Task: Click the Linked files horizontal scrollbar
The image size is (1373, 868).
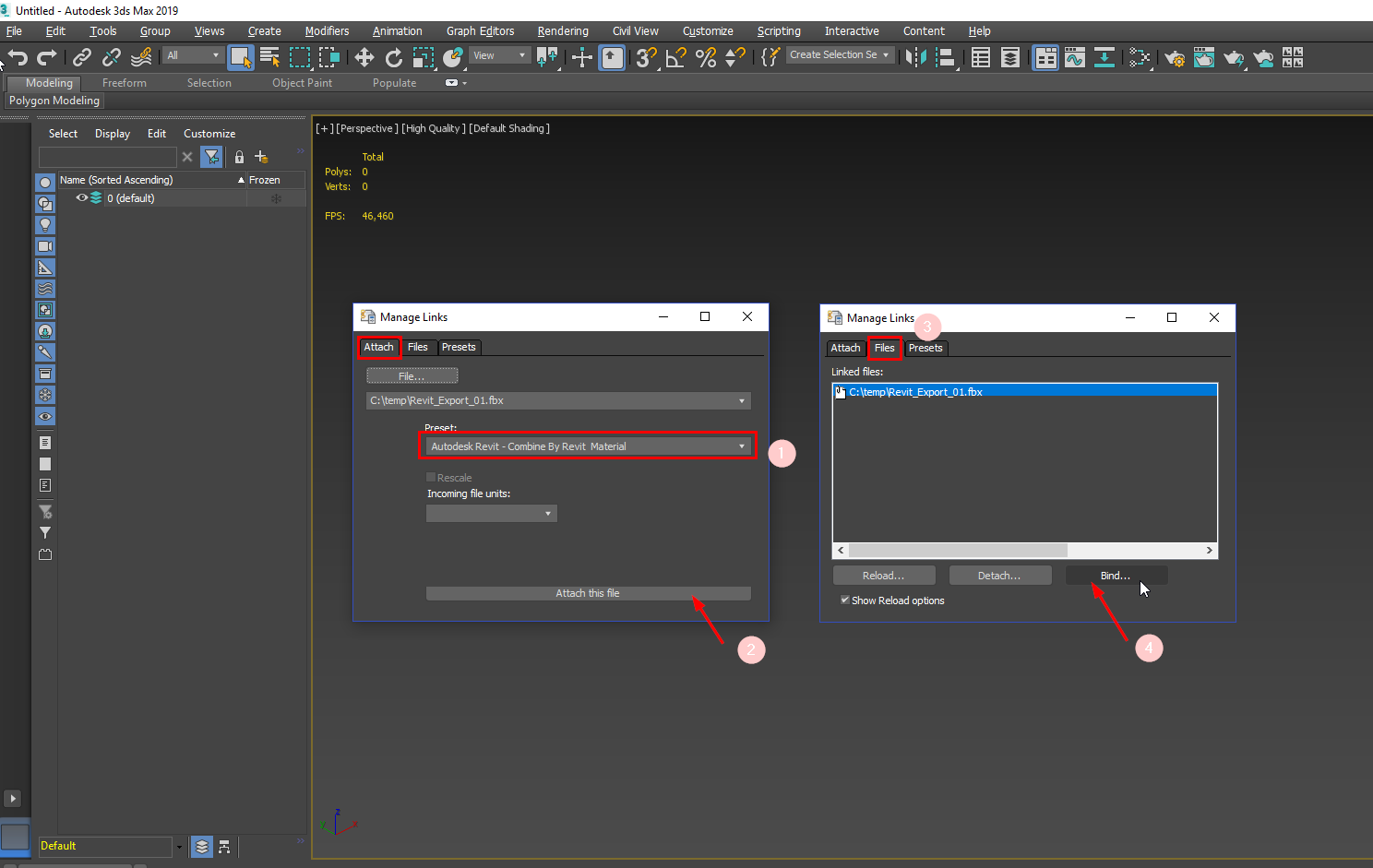Action: pos(958,551)
